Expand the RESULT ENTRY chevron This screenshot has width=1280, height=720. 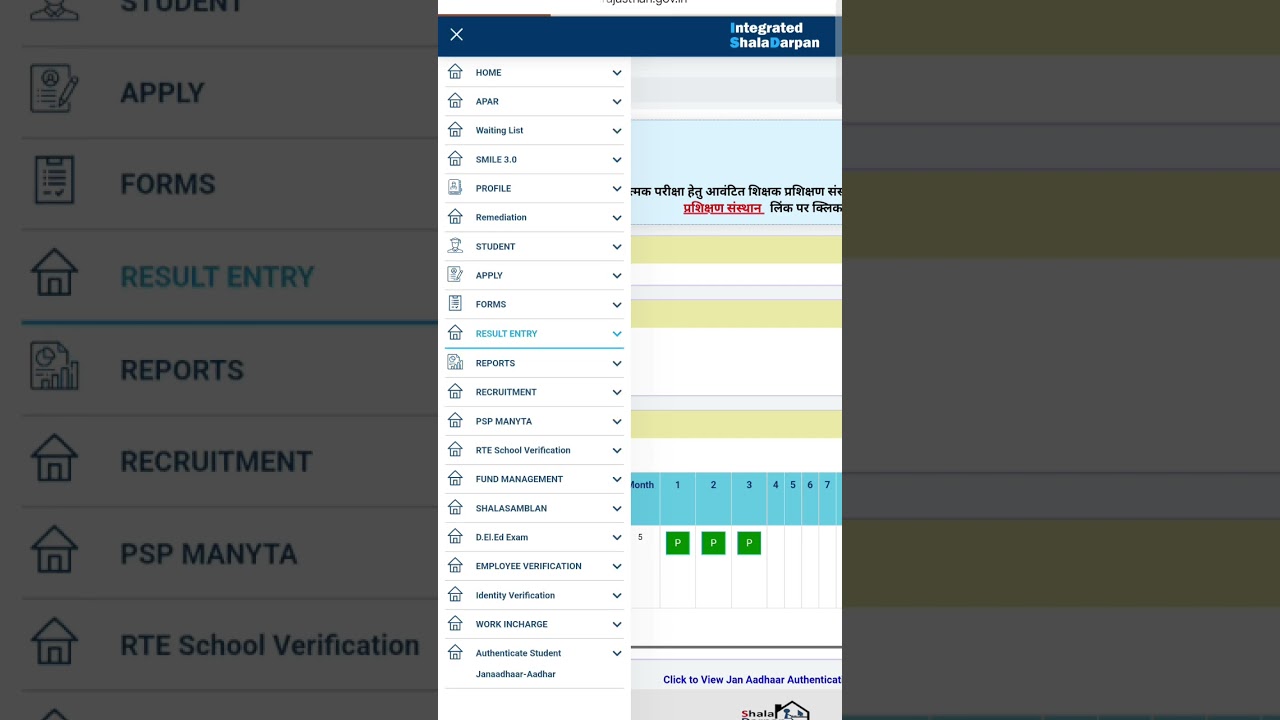point(617,334)
